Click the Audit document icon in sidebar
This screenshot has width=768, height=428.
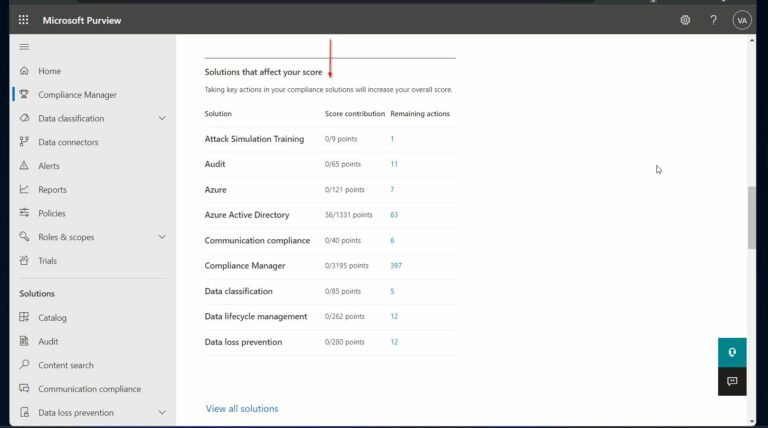click(24, 341)
